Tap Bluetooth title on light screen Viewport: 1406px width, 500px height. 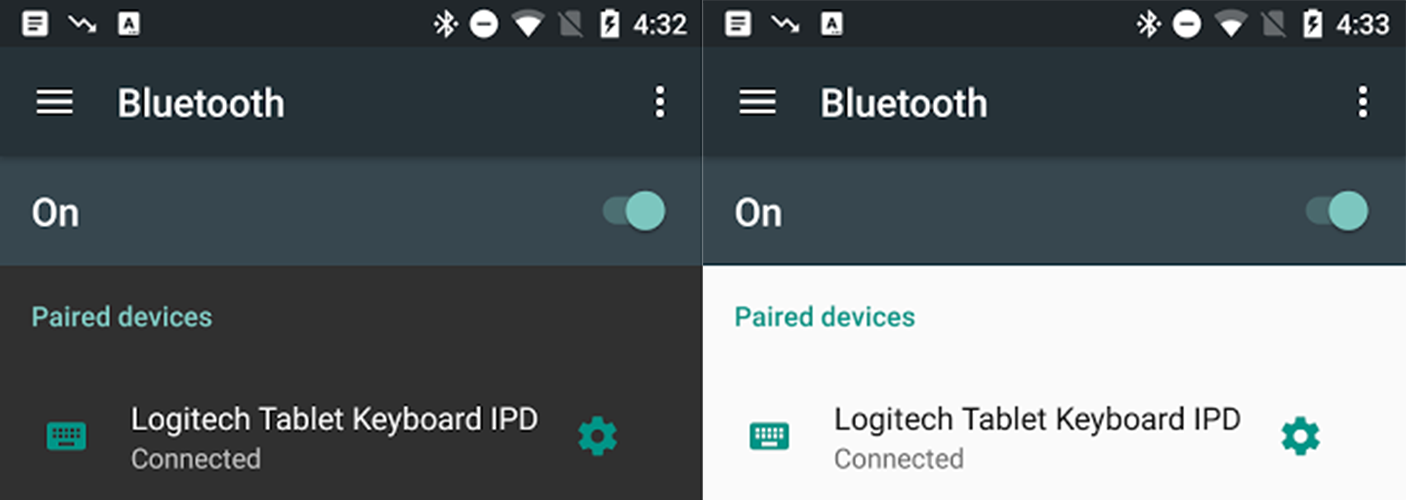(x=904, y=103)
